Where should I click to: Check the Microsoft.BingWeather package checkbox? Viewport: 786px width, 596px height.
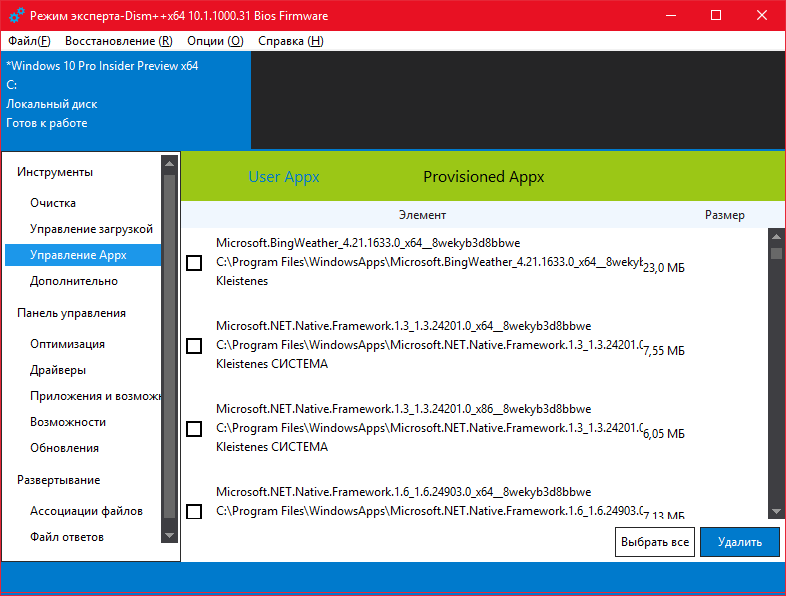click(194, 263)
